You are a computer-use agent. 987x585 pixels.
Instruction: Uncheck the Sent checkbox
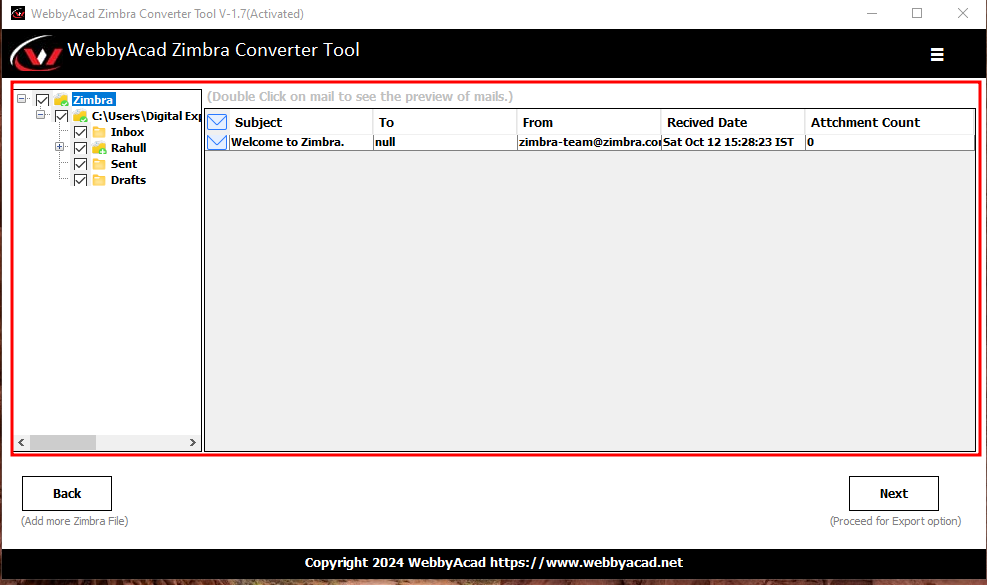81,164
